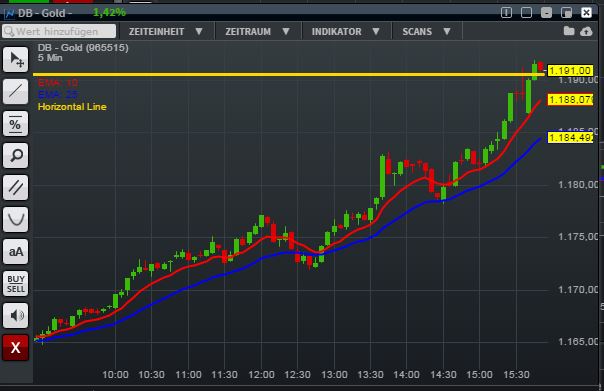Click the chart icon beside DB - Gold title
The width and height of the screenshot is (604, 391).
click(x=9, y=13)
